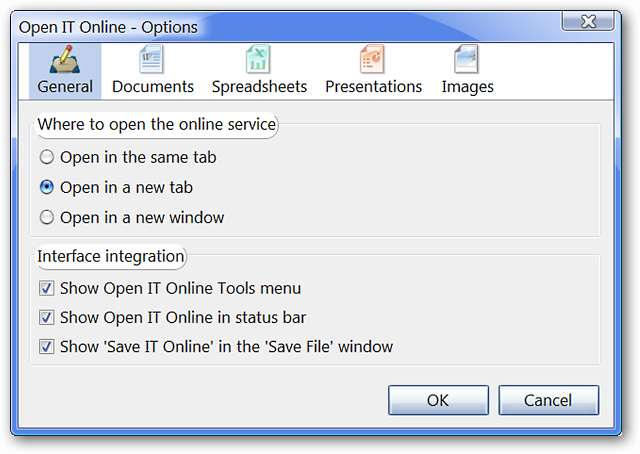Toggle 'Show Open IT Online in status bar'

click(x=46, y=318)
